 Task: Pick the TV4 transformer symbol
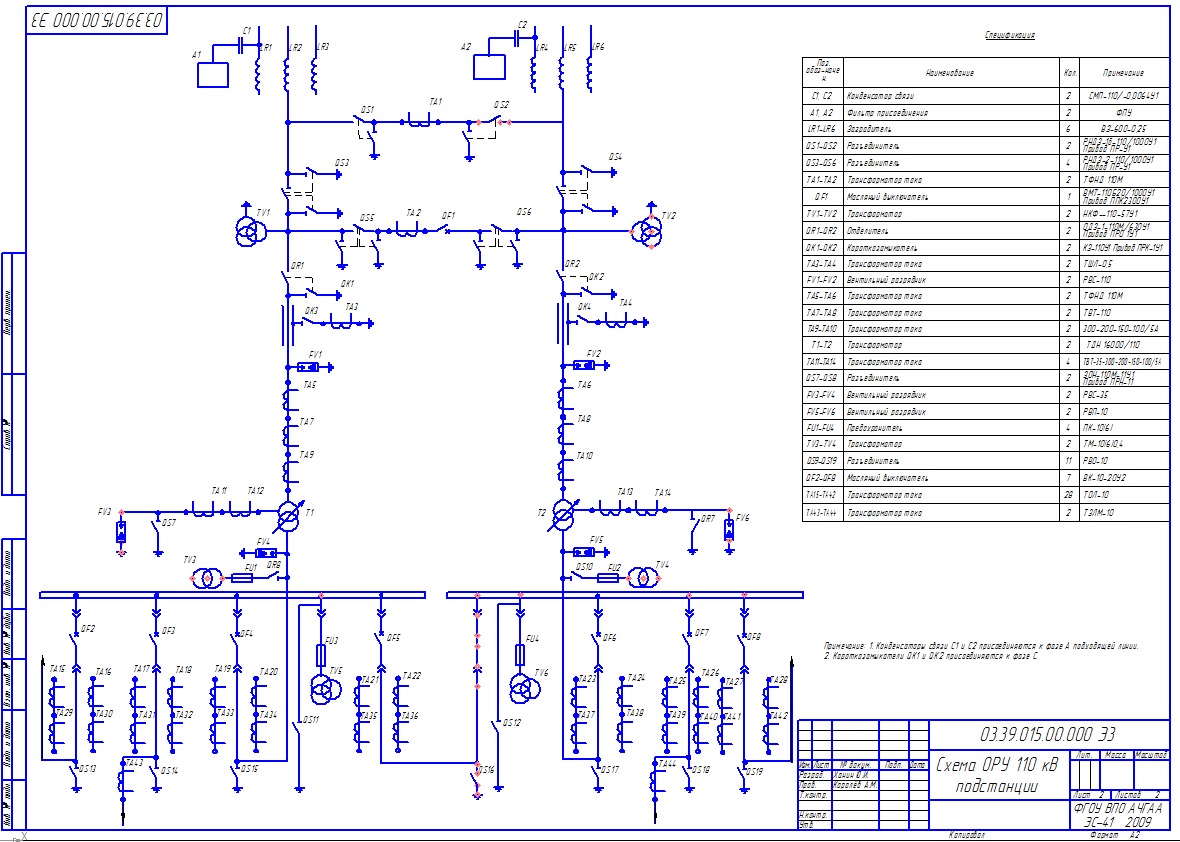(643, 577)
